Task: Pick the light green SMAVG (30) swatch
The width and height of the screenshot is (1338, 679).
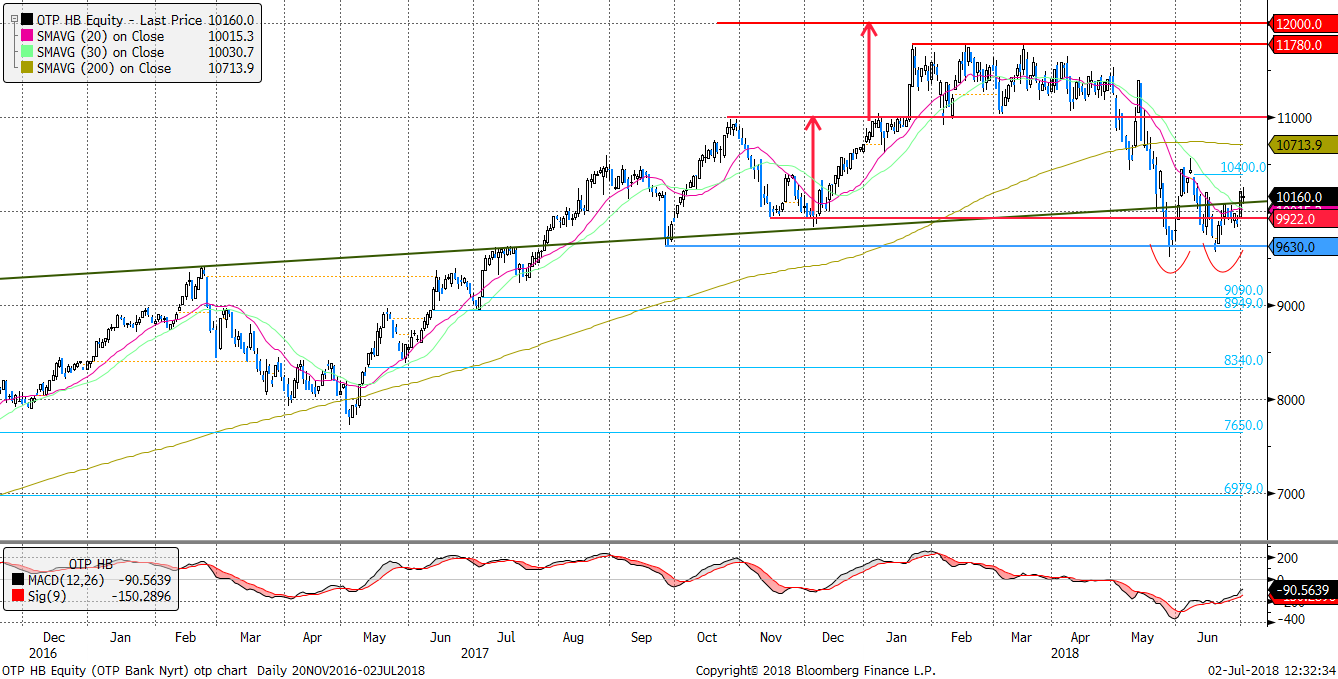Action: pos(25,52)
